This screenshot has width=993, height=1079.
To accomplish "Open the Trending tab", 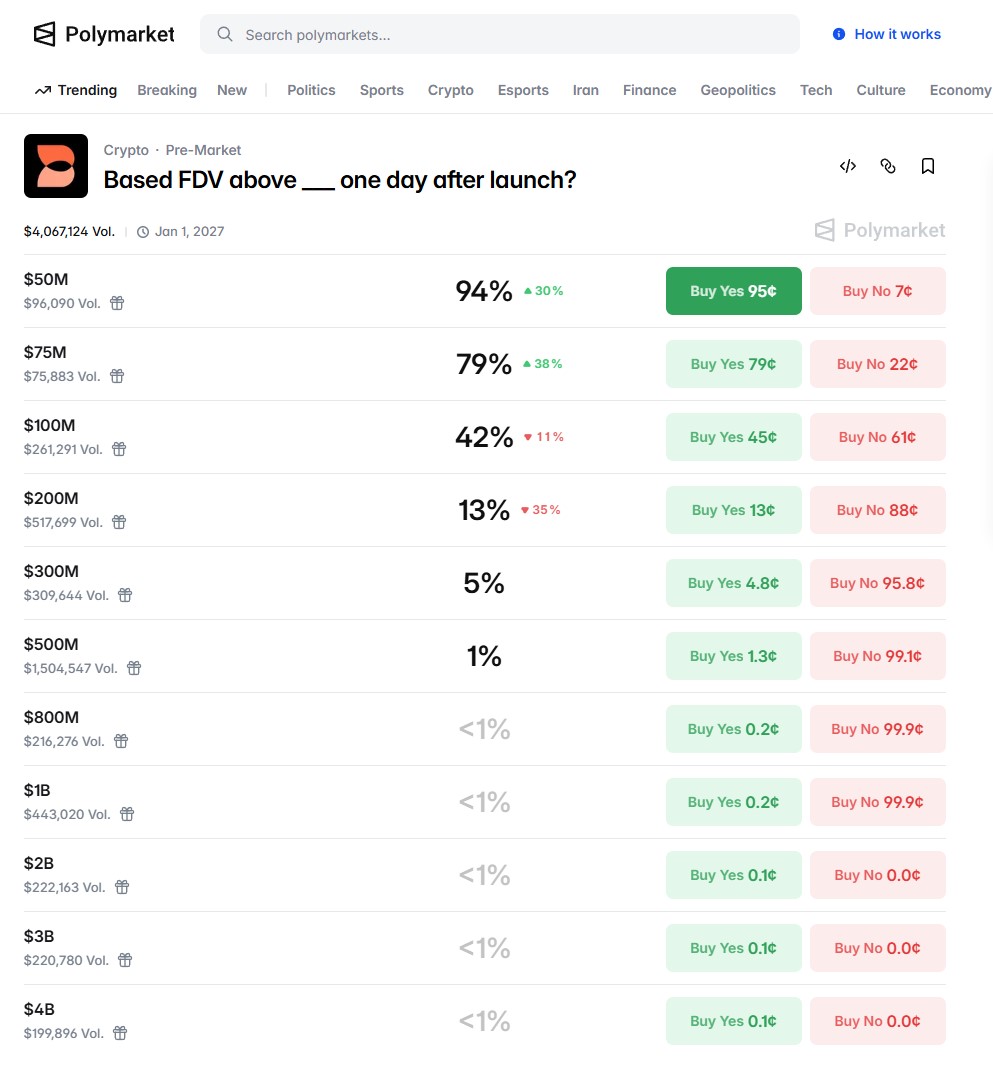I will 76,90.
